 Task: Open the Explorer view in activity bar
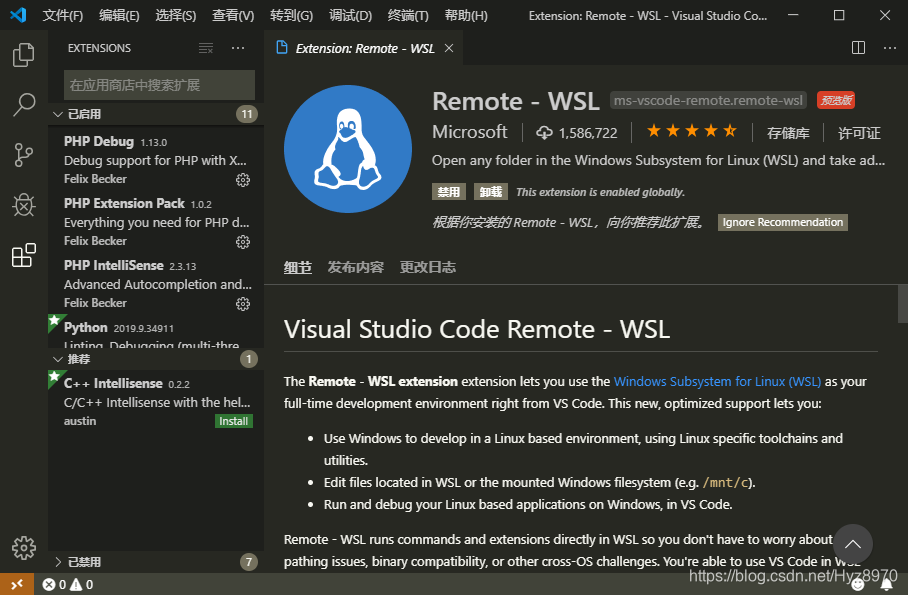(23, 55)
